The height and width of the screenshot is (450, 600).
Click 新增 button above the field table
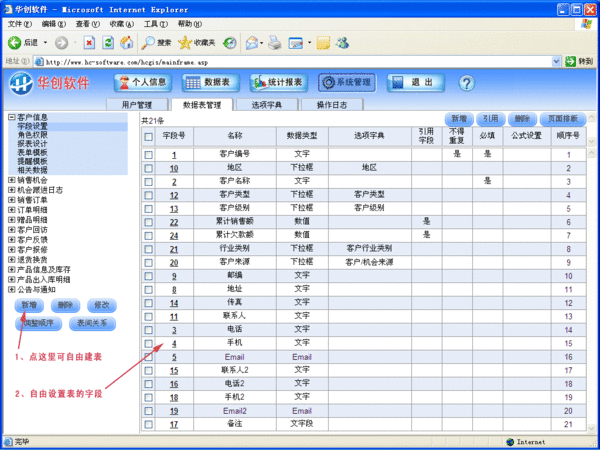459,119
